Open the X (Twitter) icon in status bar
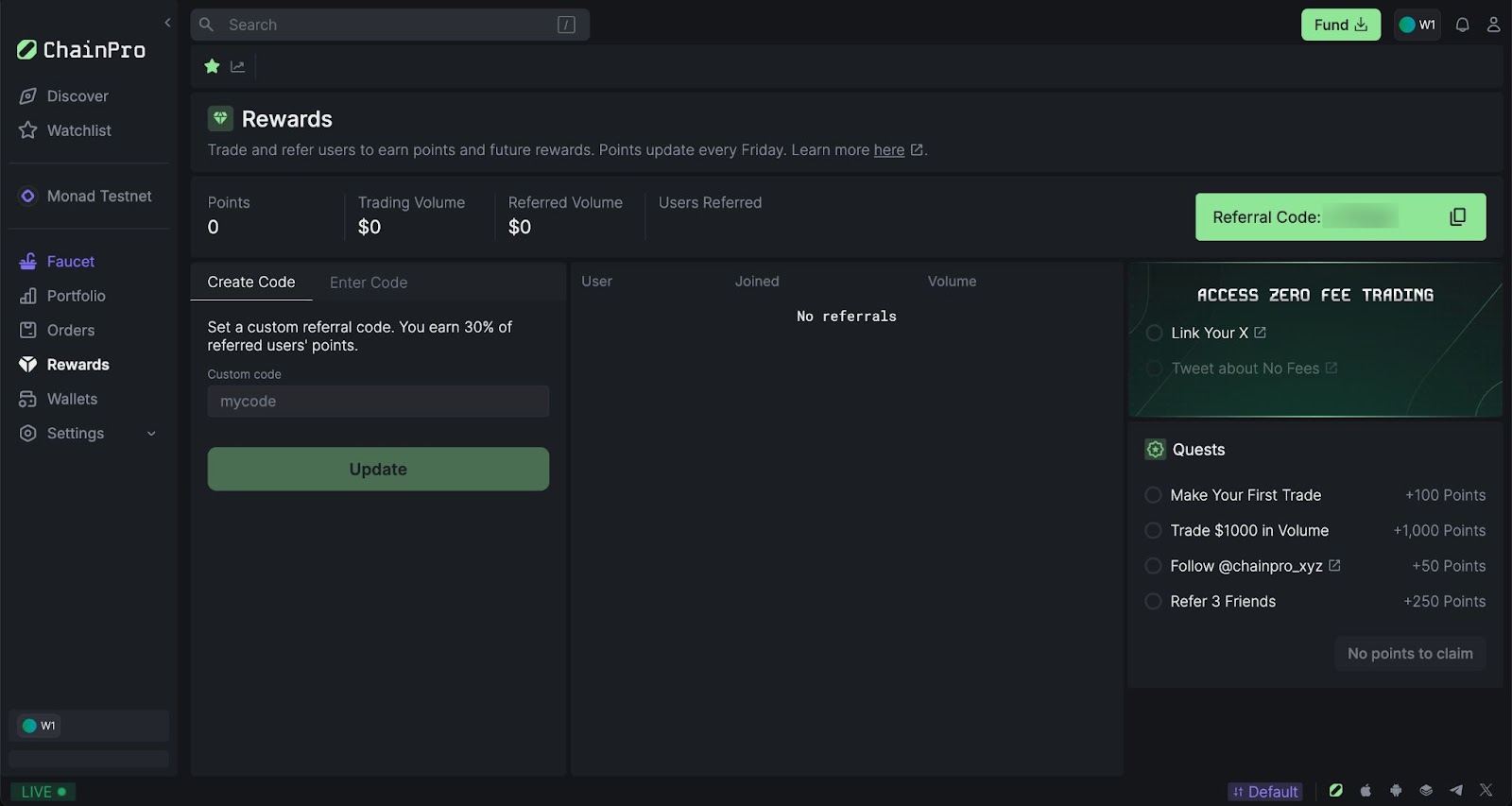The image size is (1512, 806). [1486, 791]
